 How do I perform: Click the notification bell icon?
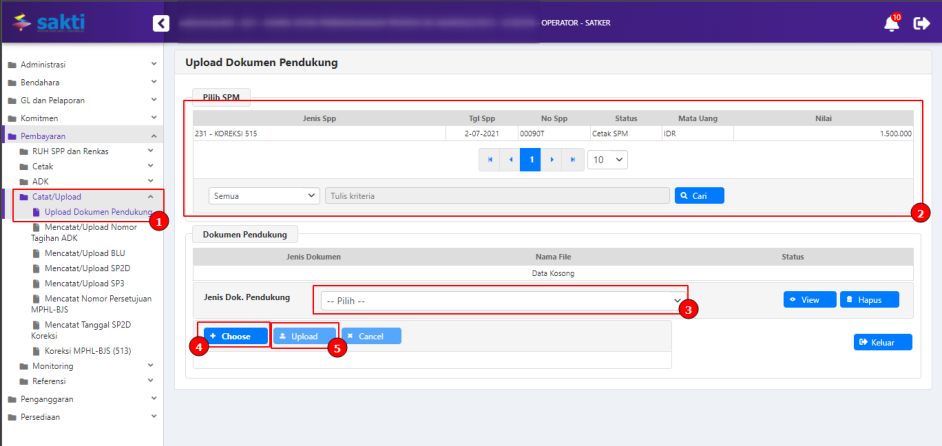click(891, 24)
